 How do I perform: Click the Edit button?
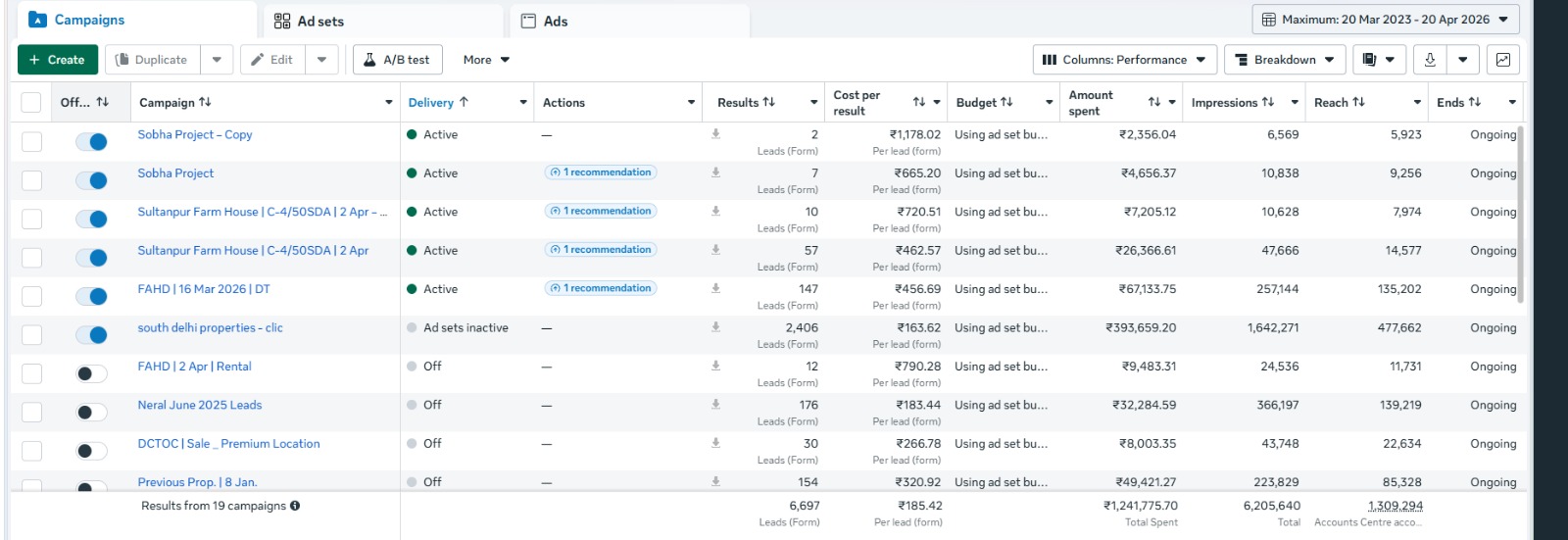click(272, 60)
